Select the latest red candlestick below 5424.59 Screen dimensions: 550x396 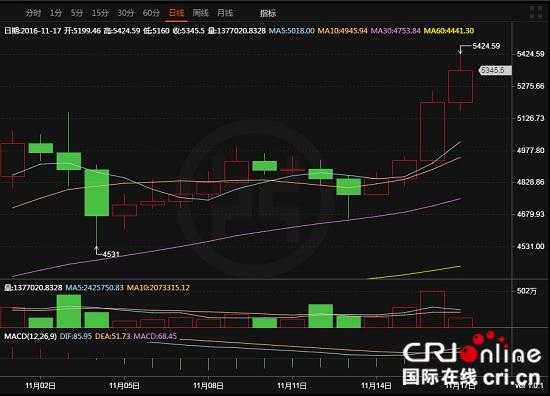(x=461, y=87)
